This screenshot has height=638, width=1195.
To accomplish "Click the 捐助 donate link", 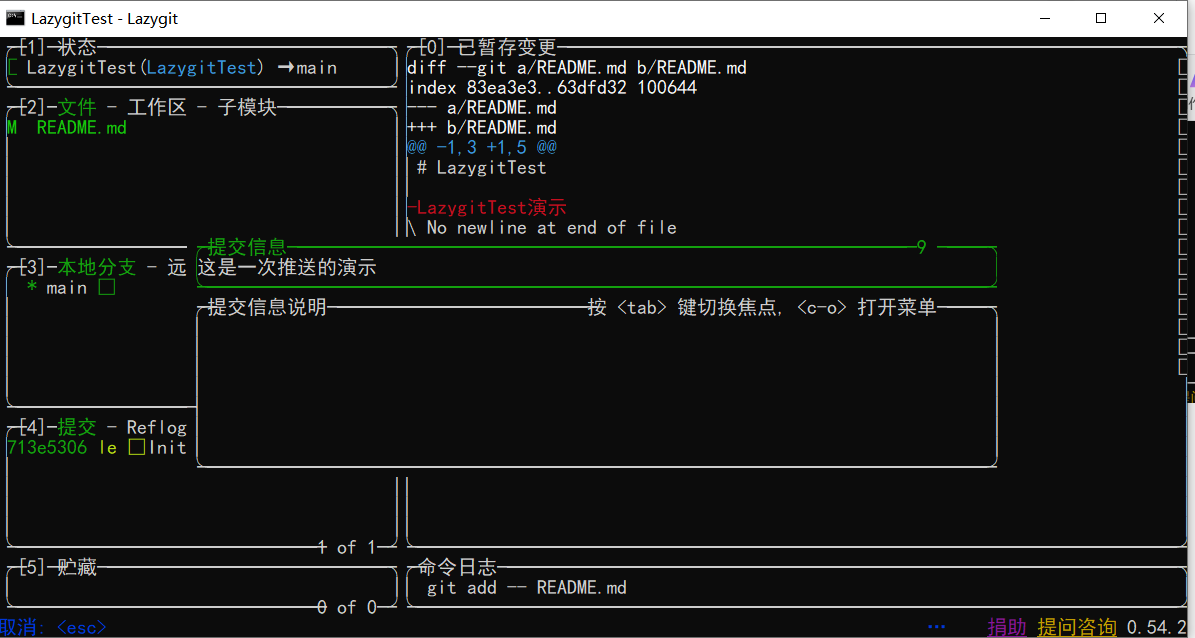I will 1008,627.
